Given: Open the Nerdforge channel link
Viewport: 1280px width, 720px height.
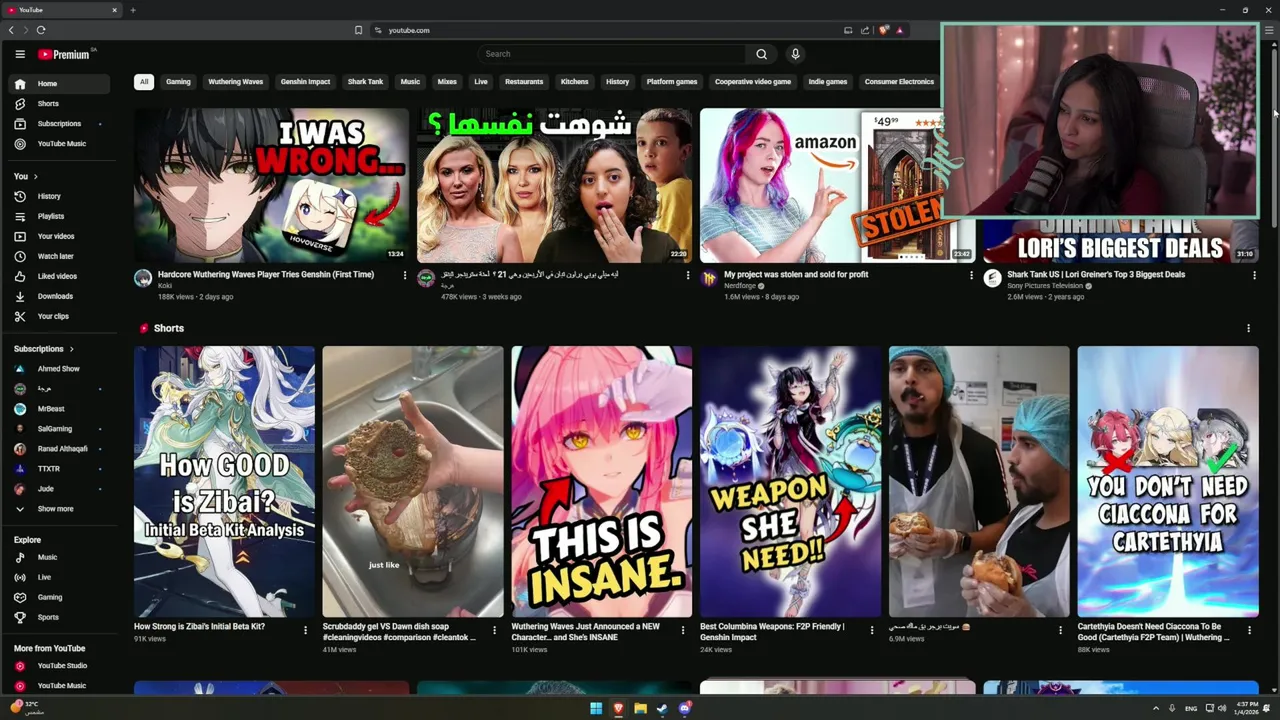Looking at the screenshot, I should point(741,286).
